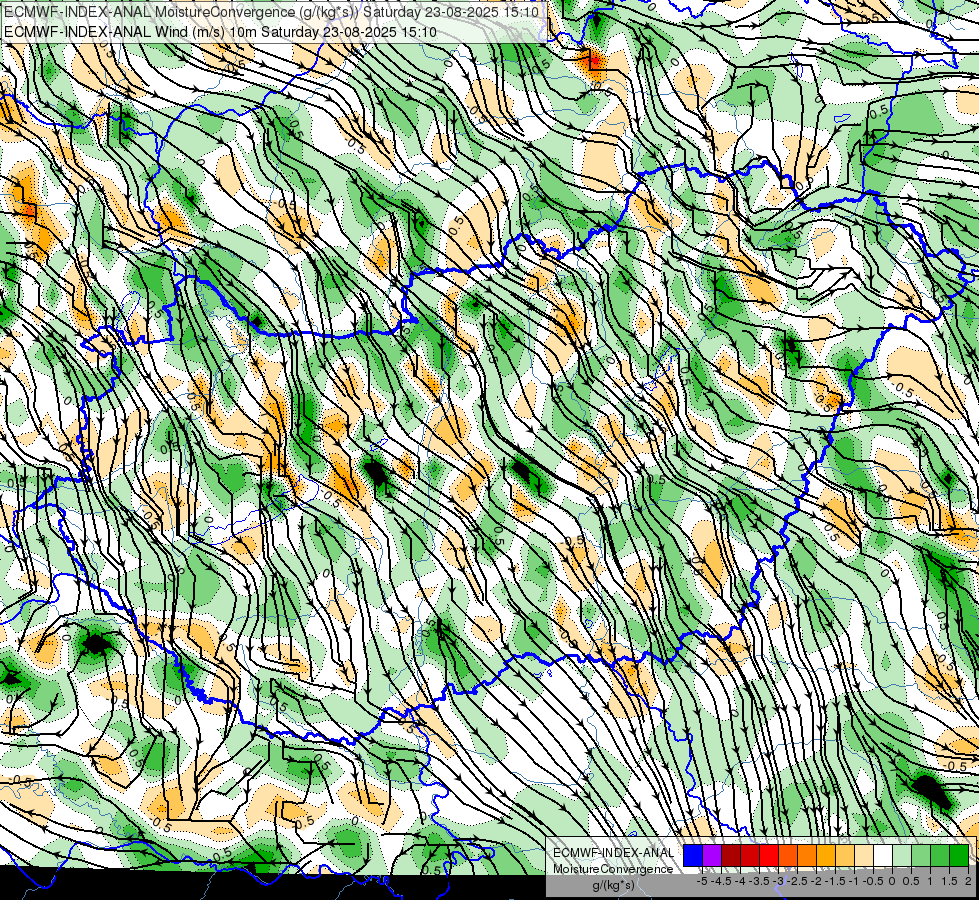This screenshot has height=900, width=979.
Task: Click the legend tick label -5
Action: click(x=702, y=881)
